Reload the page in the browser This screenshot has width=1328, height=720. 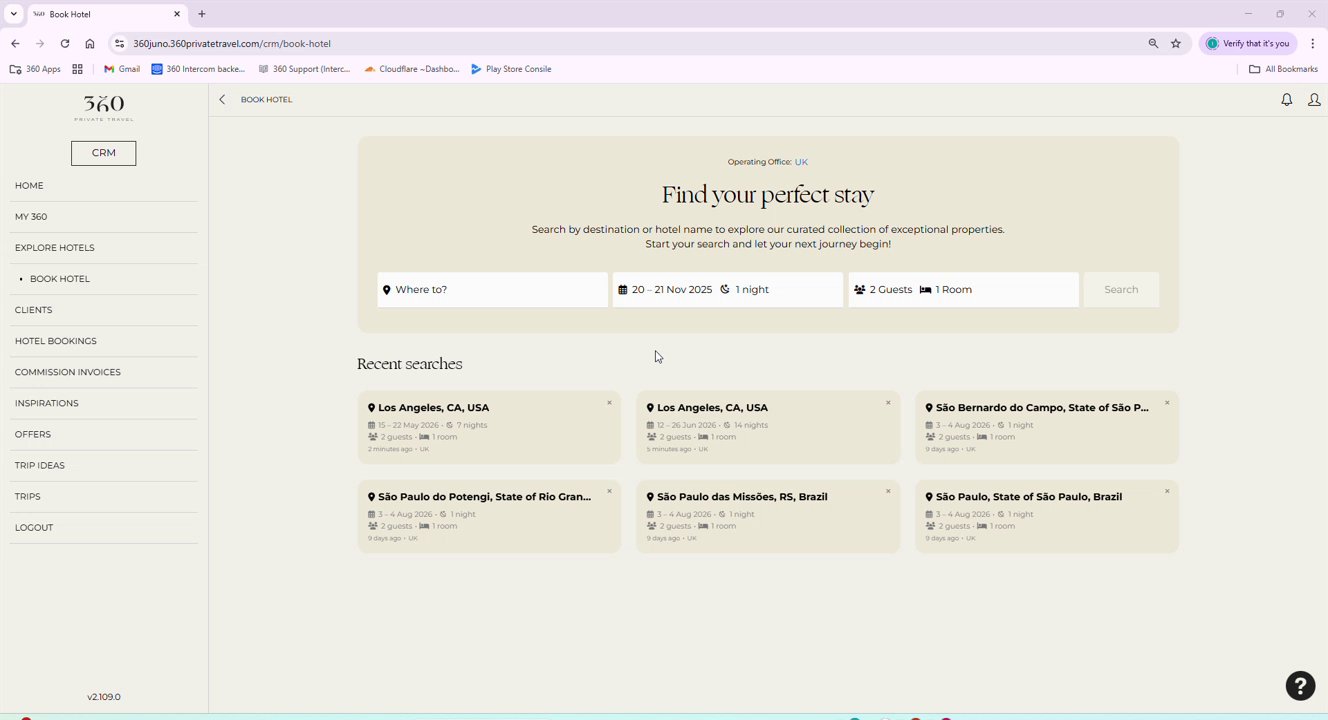point(65,44)
